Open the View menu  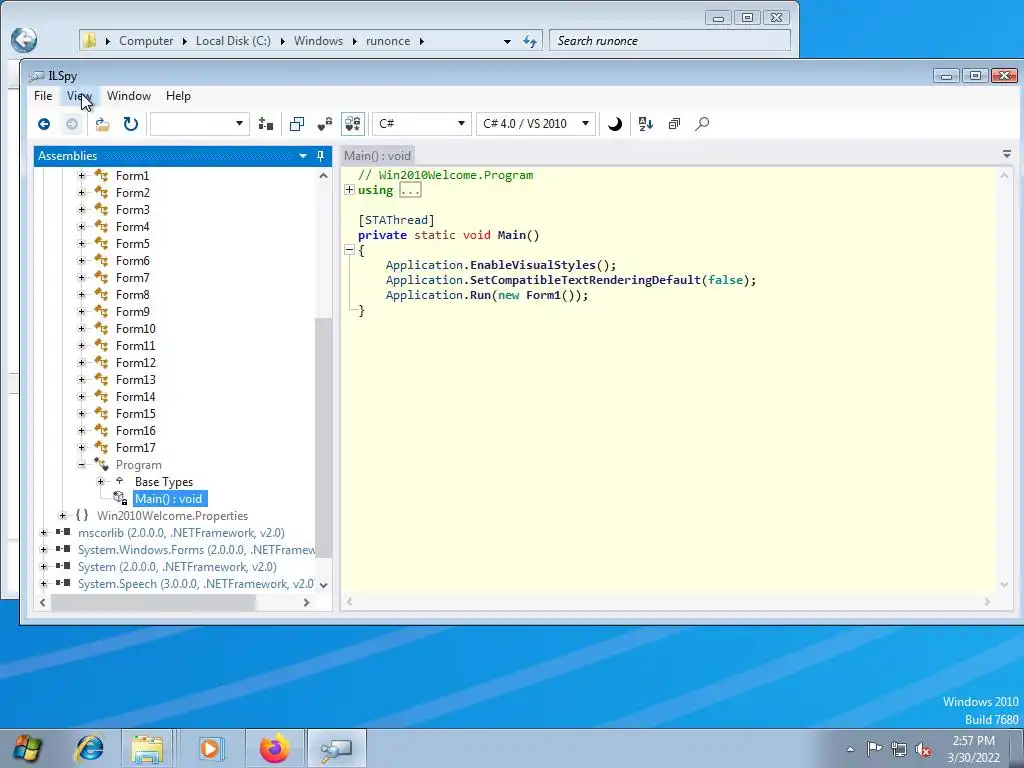pos(78,96)
